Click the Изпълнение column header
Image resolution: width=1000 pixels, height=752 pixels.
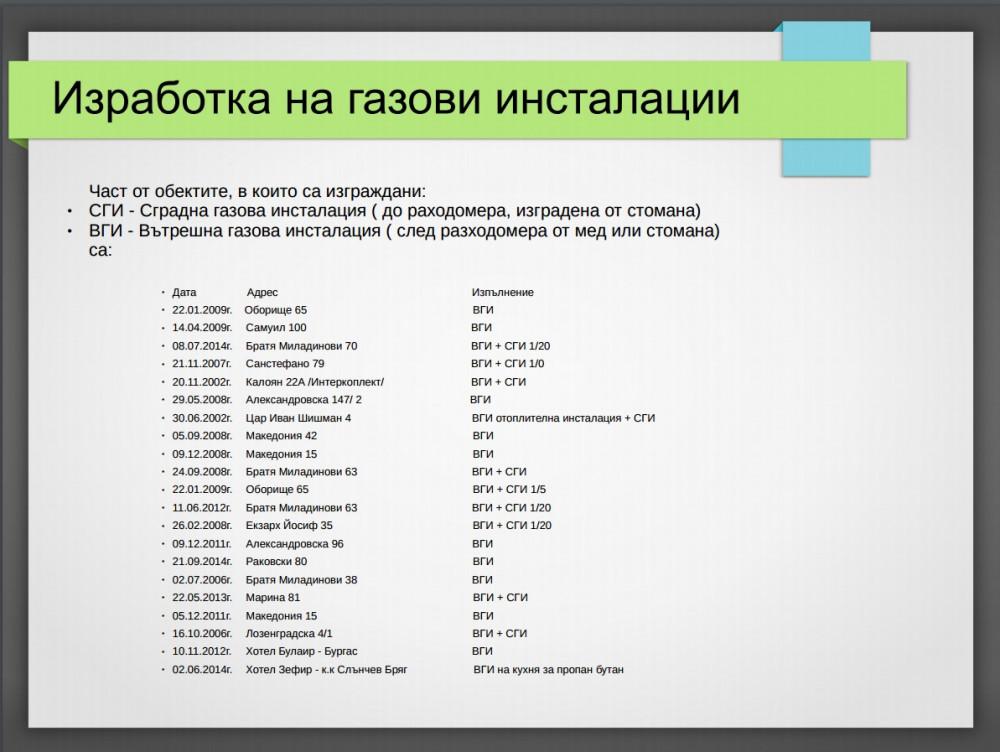503,292
